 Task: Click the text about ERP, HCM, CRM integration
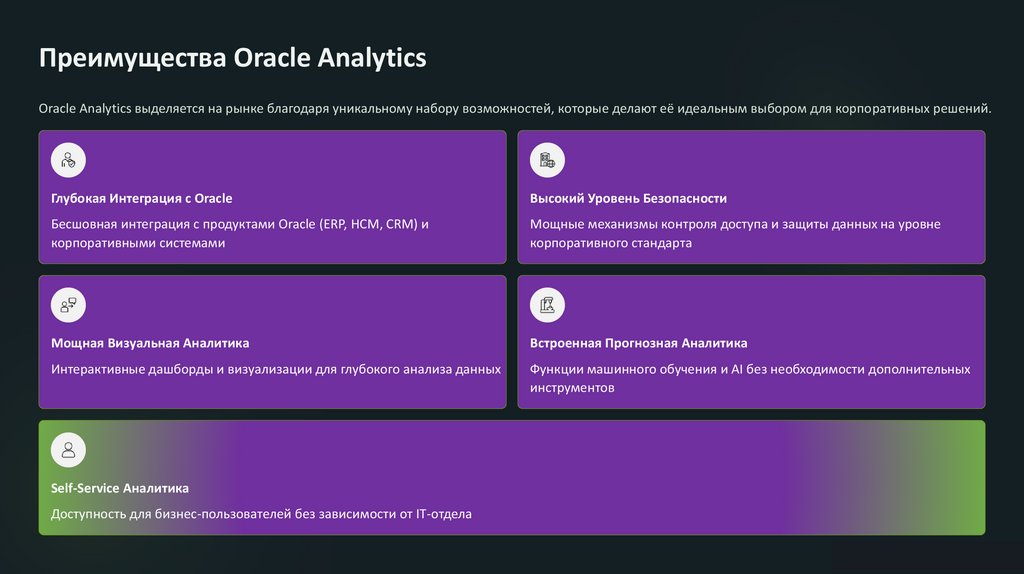240,233
